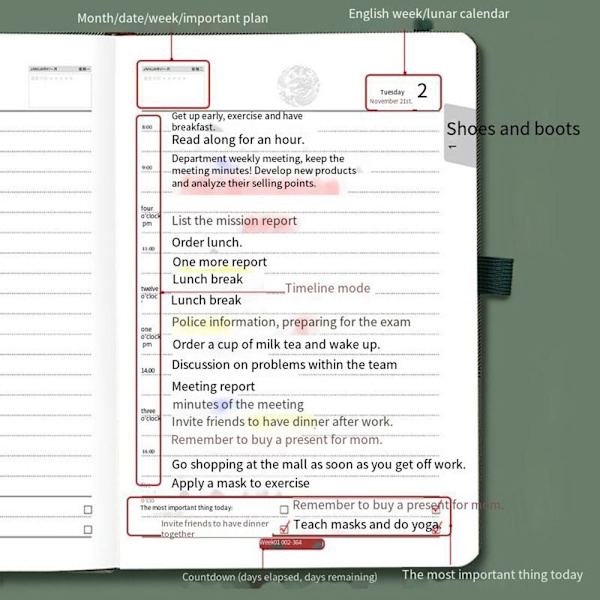Viewport: 600px width, 600px height.
Task: Check the upper checkbox on the left page
Action: (x=87, y=509)
